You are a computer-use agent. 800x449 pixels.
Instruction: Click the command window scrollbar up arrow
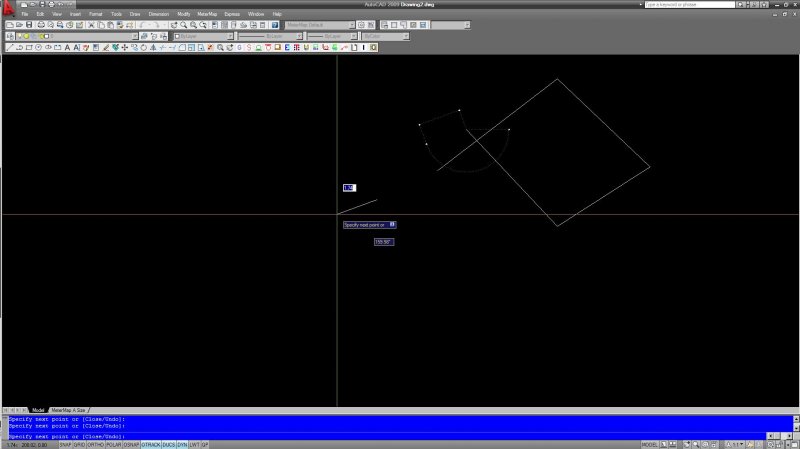[x=796, y=419]
